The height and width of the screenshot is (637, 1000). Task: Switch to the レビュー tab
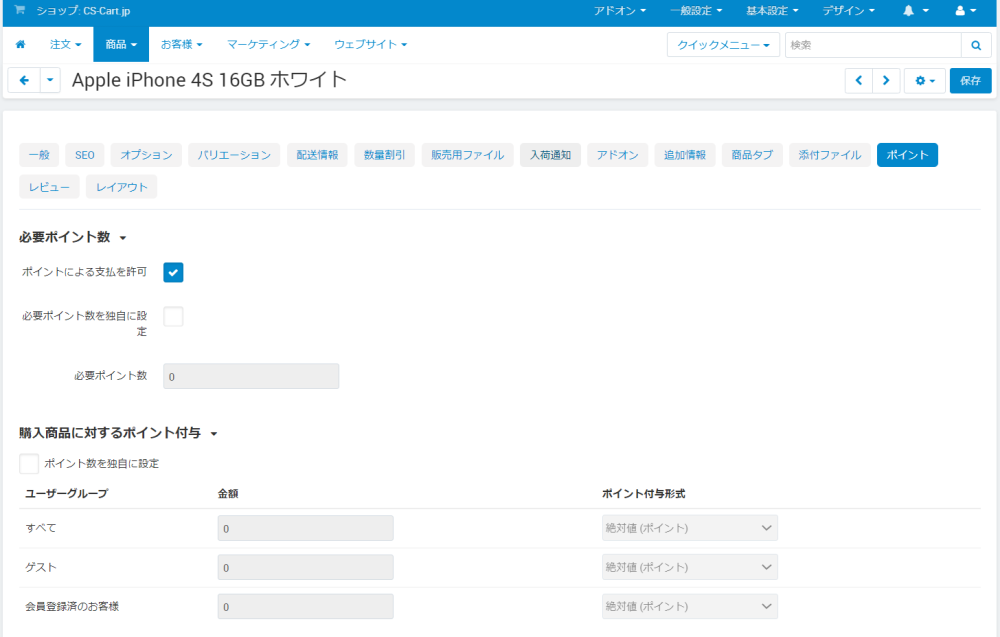pyautogui.click(x=49, y=187)
